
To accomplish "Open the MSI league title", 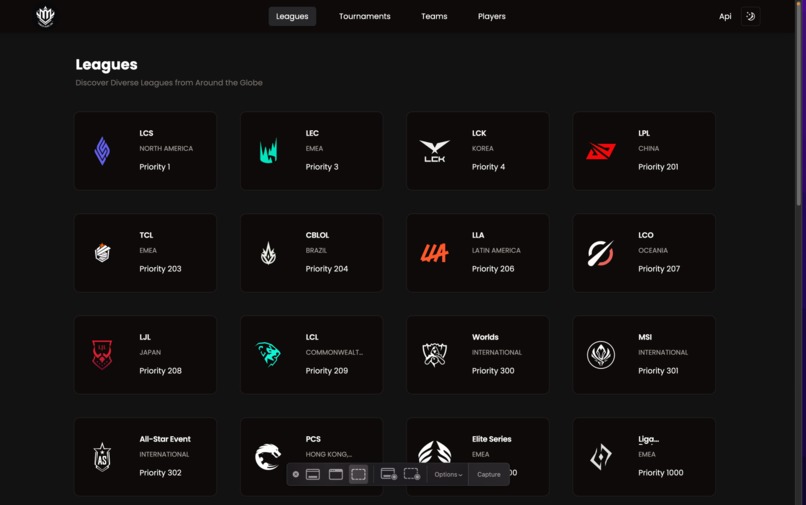I will pos(645,337).
